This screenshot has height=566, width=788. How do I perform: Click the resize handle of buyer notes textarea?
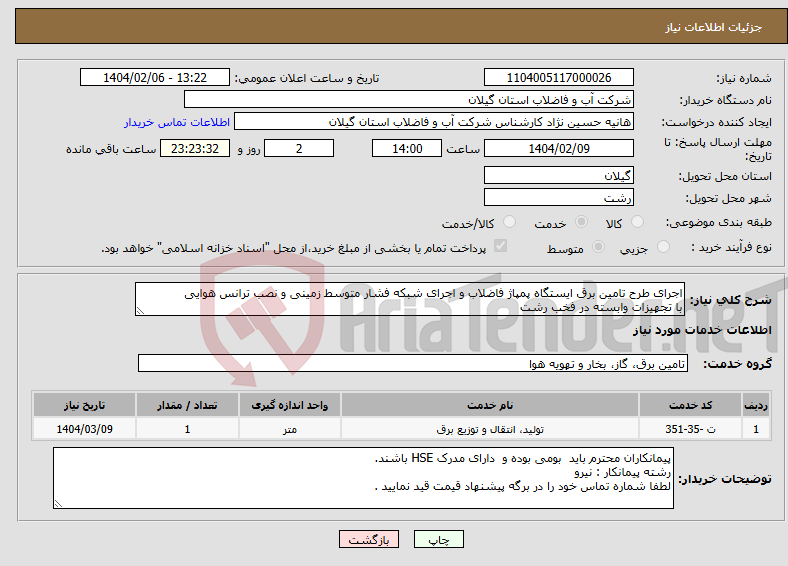(58, 504)
